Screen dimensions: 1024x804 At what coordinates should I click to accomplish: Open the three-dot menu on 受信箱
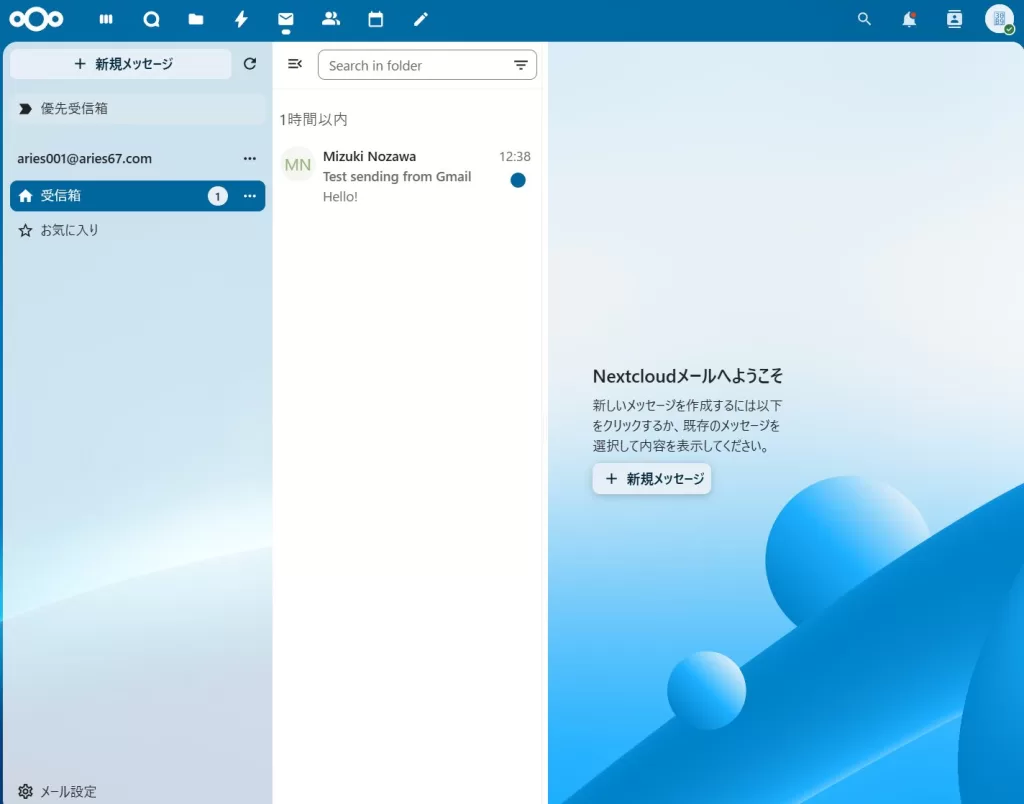click(x=249, y=196)
